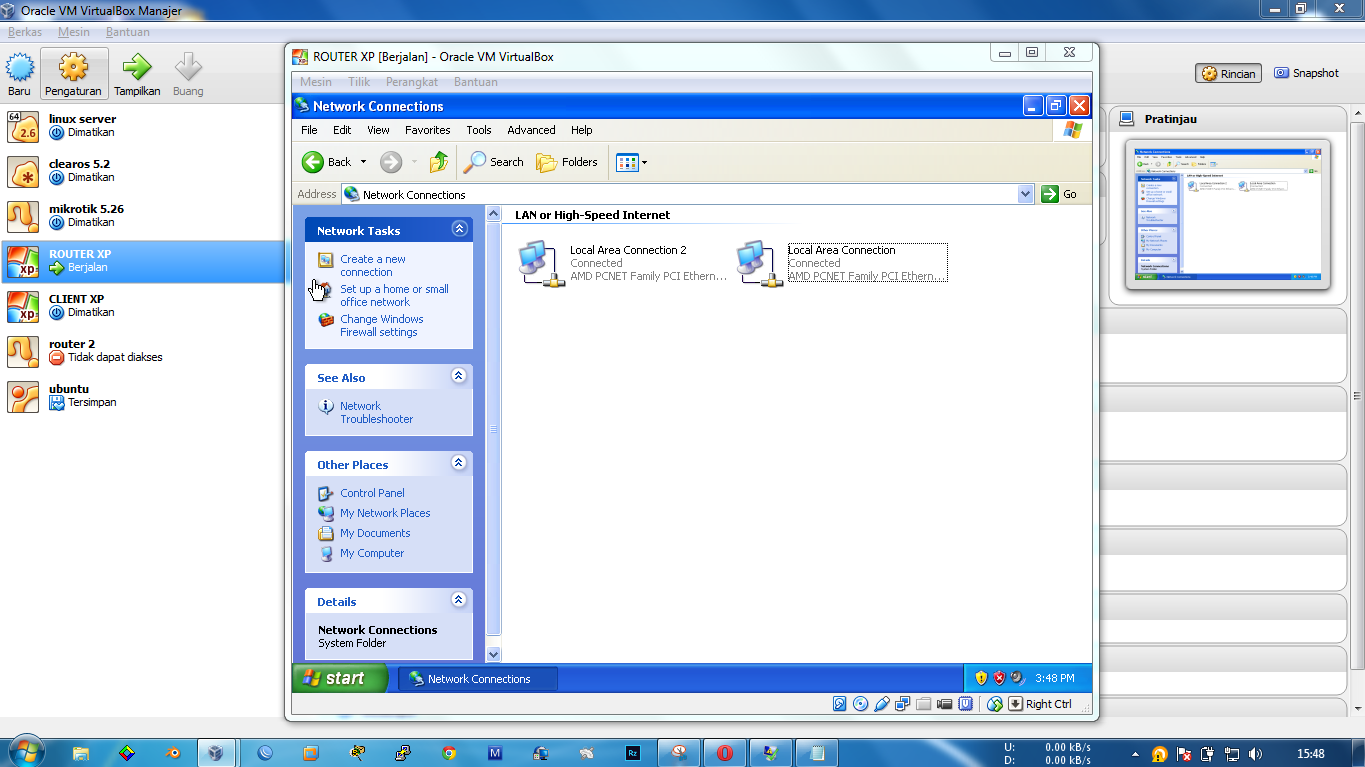Open the Views dropdown arrow
The height and width of the screenshot is (767, 1365).
pos(644,162)
